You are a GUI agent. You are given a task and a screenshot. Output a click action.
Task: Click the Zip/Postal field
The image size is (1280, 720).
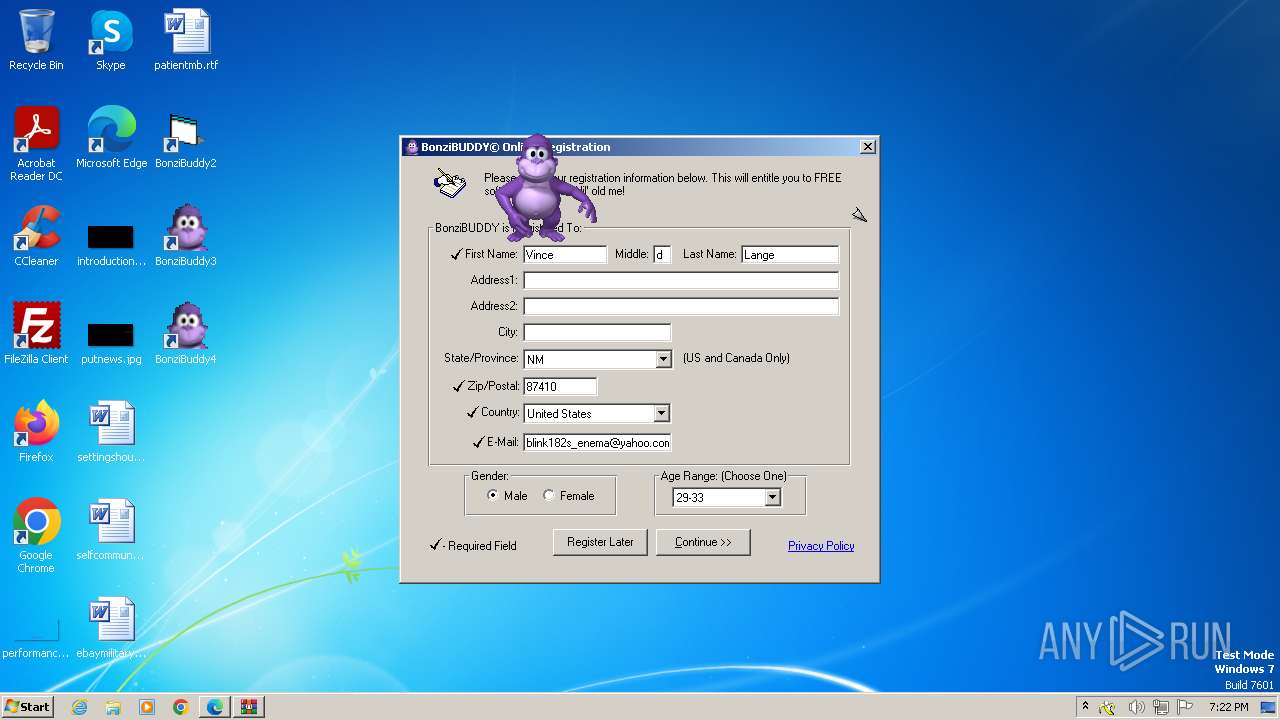[x=560, y=386]
